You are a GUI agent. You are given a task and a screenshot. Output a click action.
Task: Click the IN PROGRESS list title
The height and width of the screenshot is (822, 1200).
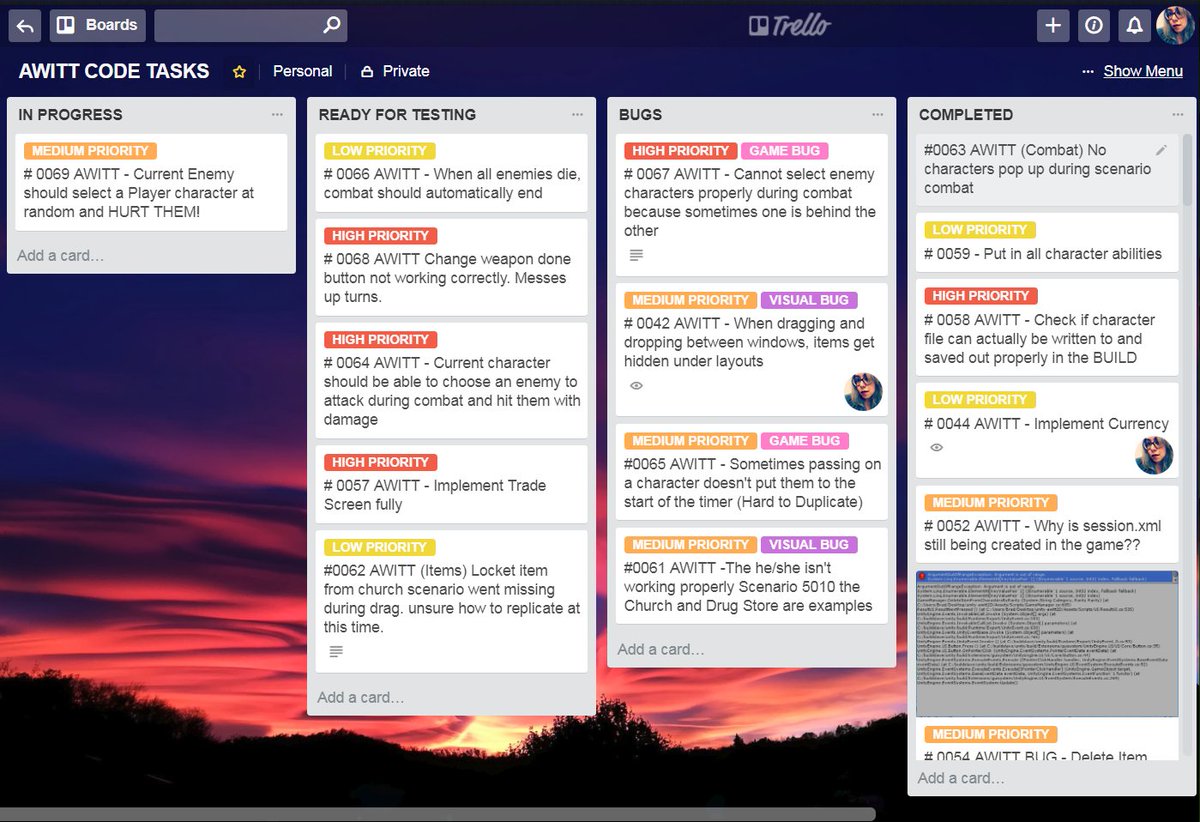pos(70,115)
